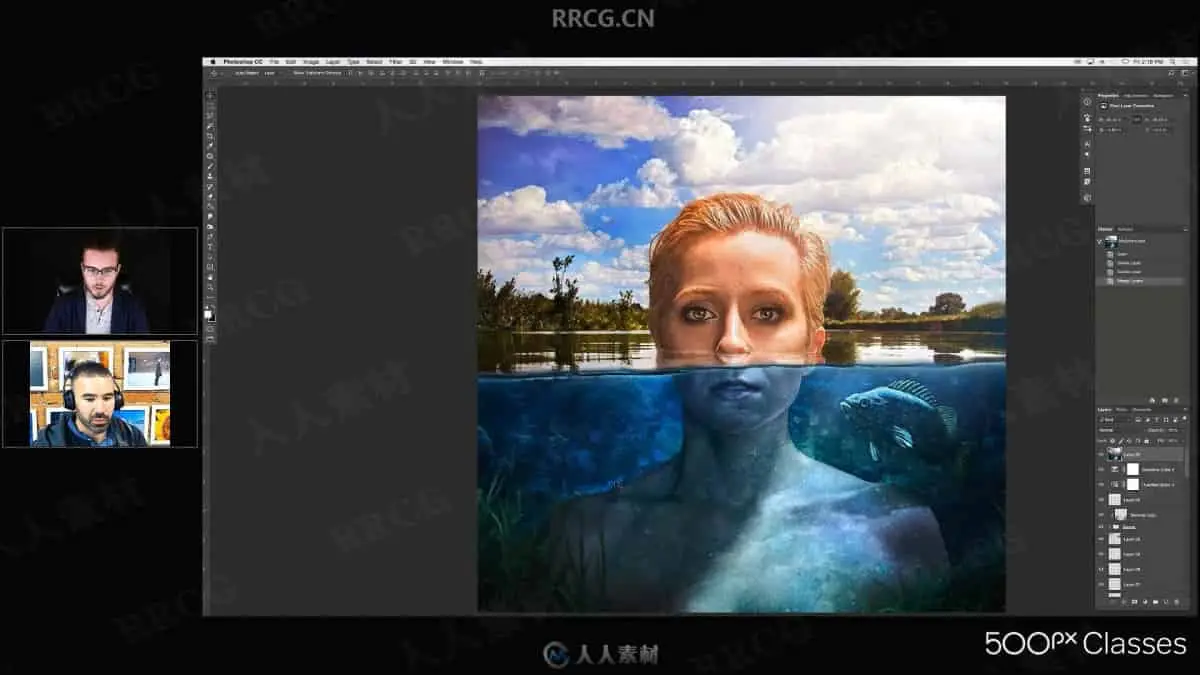1200x675 pixels.
Task: Select the Dodge tool
Action: coord(210,228)
